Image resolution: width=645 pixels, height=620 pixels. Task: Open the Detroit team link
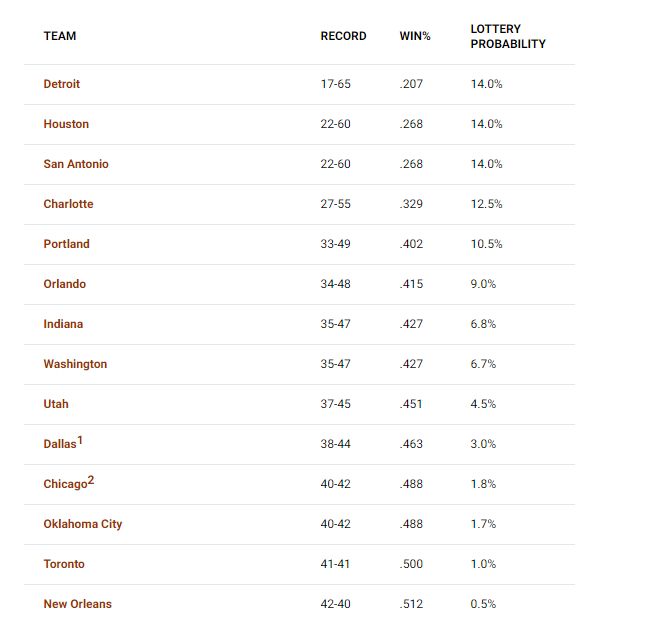coord(62,84)
